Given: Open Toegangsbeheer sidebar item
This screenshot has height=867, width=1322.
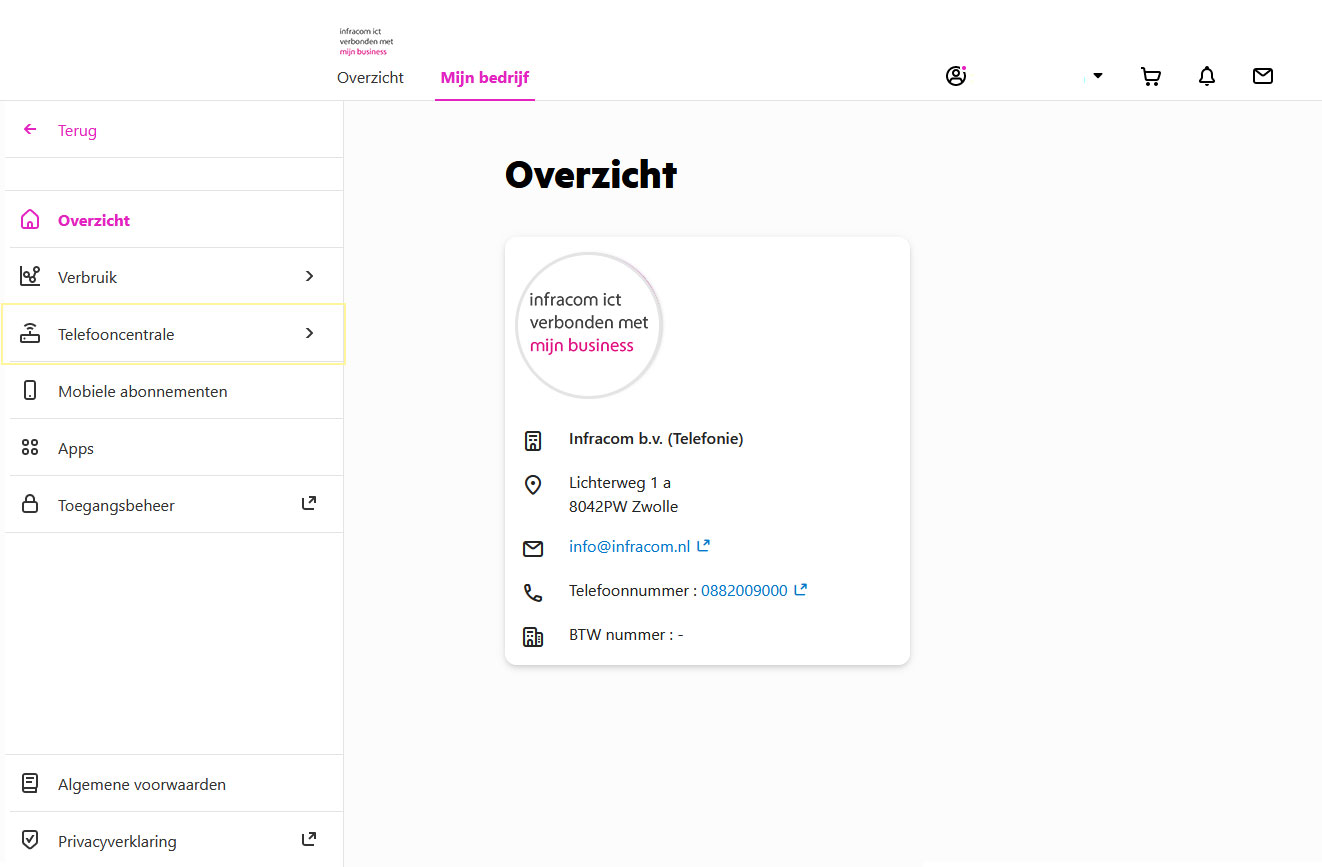Looking at the screenshot, I should (x=174, y=505).
